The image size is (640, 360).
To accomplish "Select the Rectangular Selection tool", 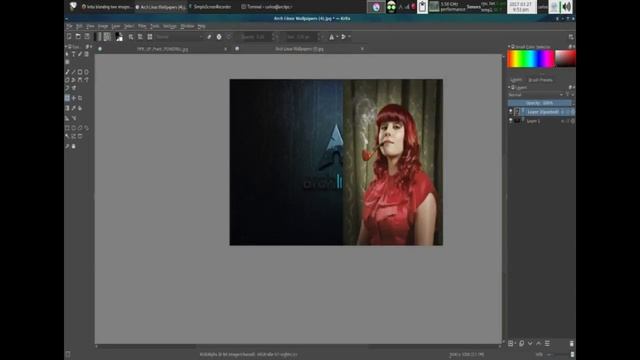I will 67,128.
